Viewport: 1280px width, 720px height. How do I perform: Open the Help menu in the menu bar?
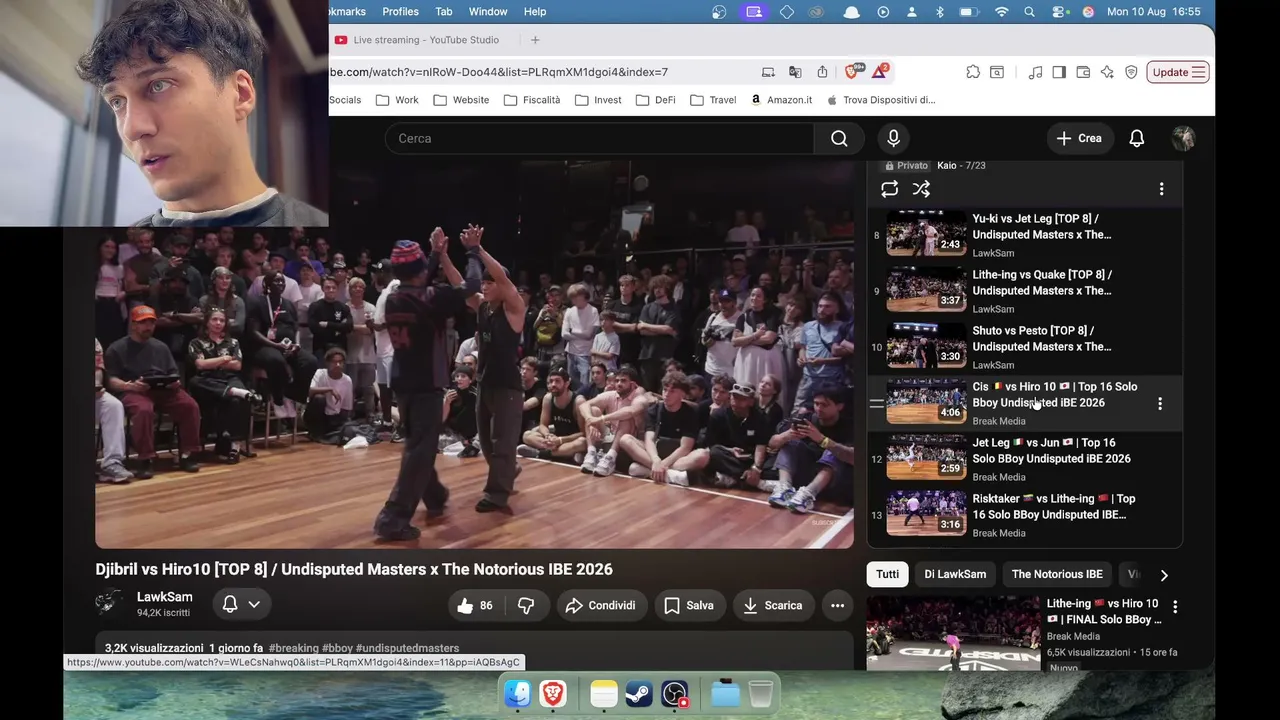535,12
